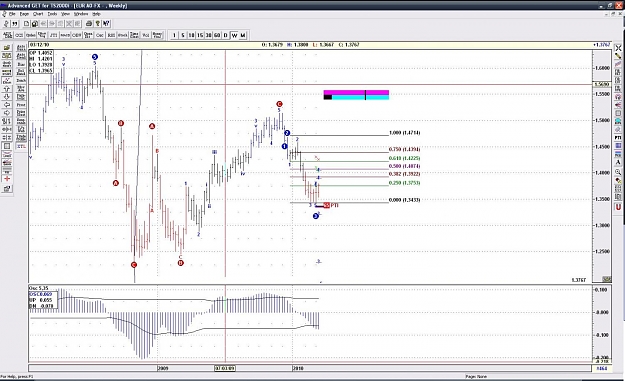Screen dimensions: 625x381
Task: Click the cyan MOB color bar
Action: pos(360,97)
